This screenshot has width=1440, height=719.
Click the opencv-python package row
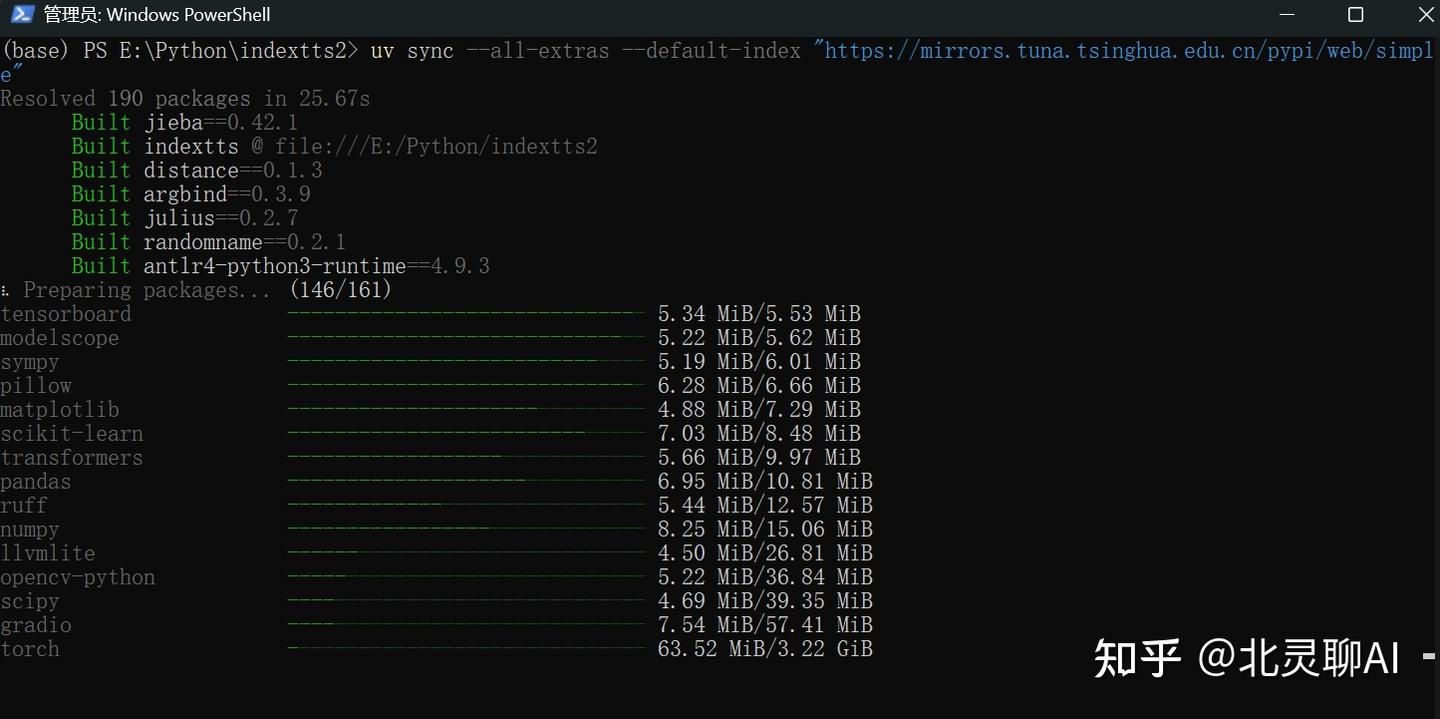pyautogui.click(x=78, y=577)
